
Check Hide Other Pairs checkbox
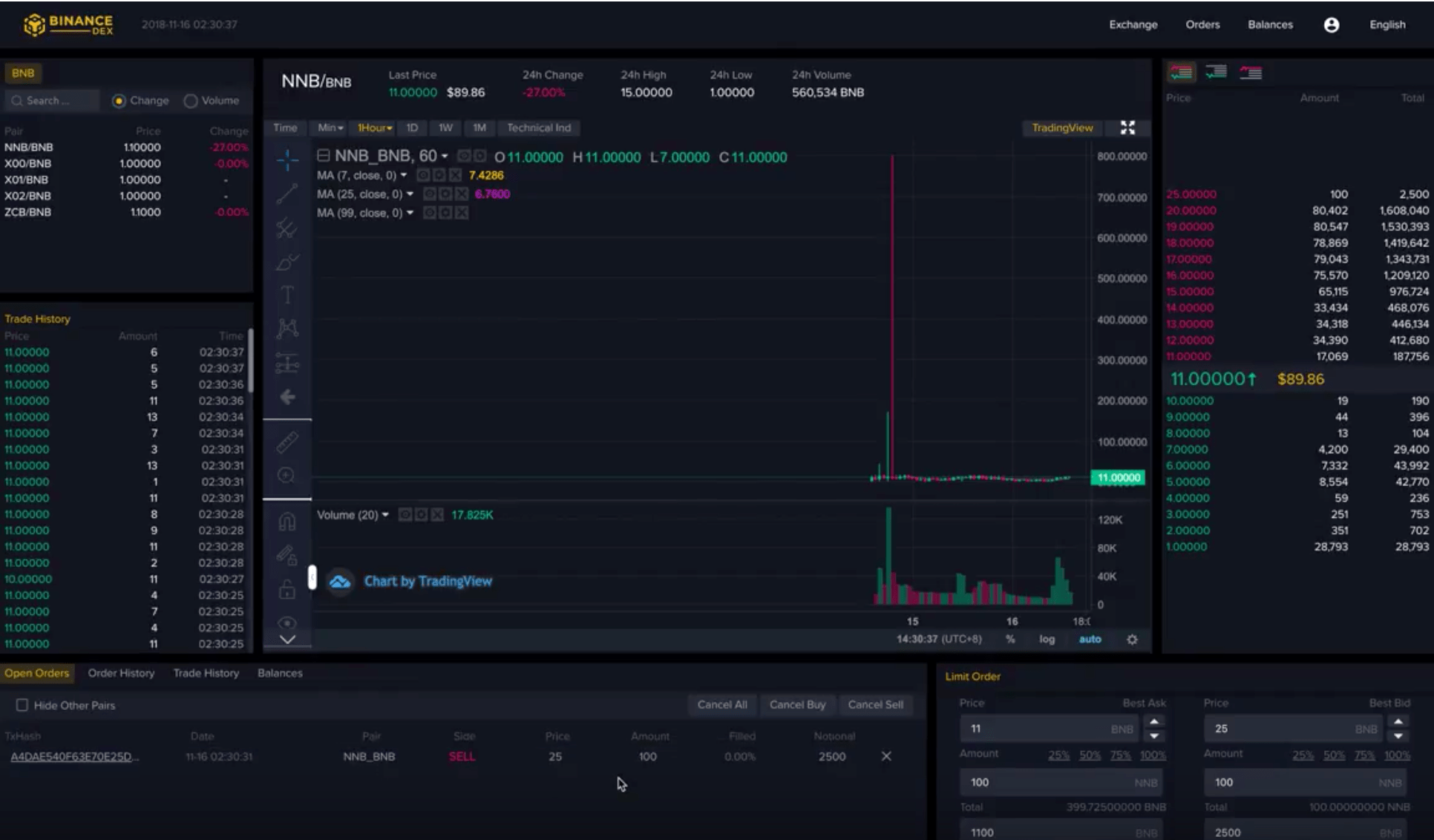click(22, 705)
